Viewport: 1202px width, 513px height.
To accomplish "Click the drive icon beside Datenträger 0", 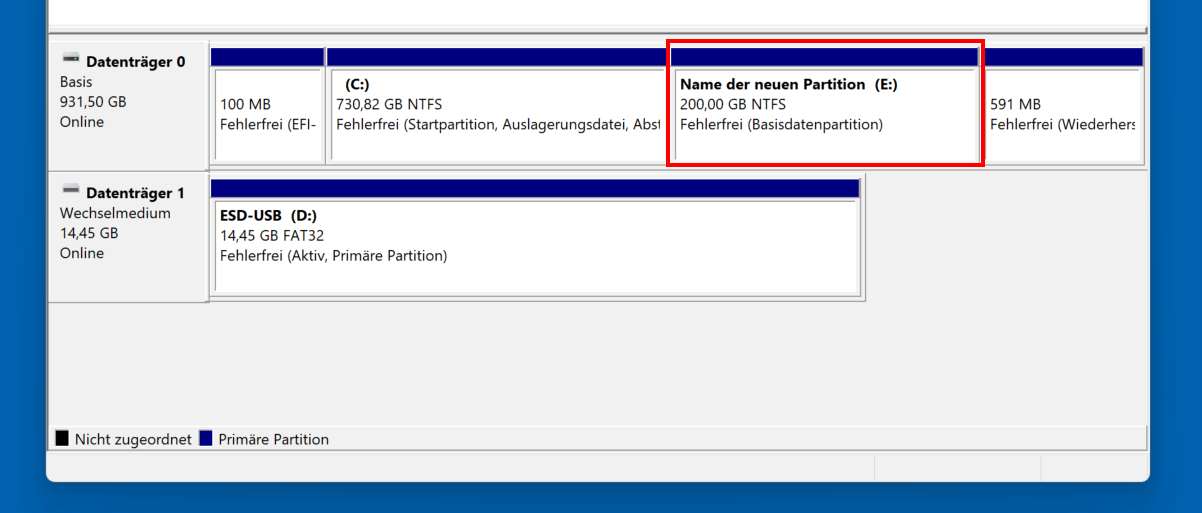I will pyautogui.click(x=70, y=60).
